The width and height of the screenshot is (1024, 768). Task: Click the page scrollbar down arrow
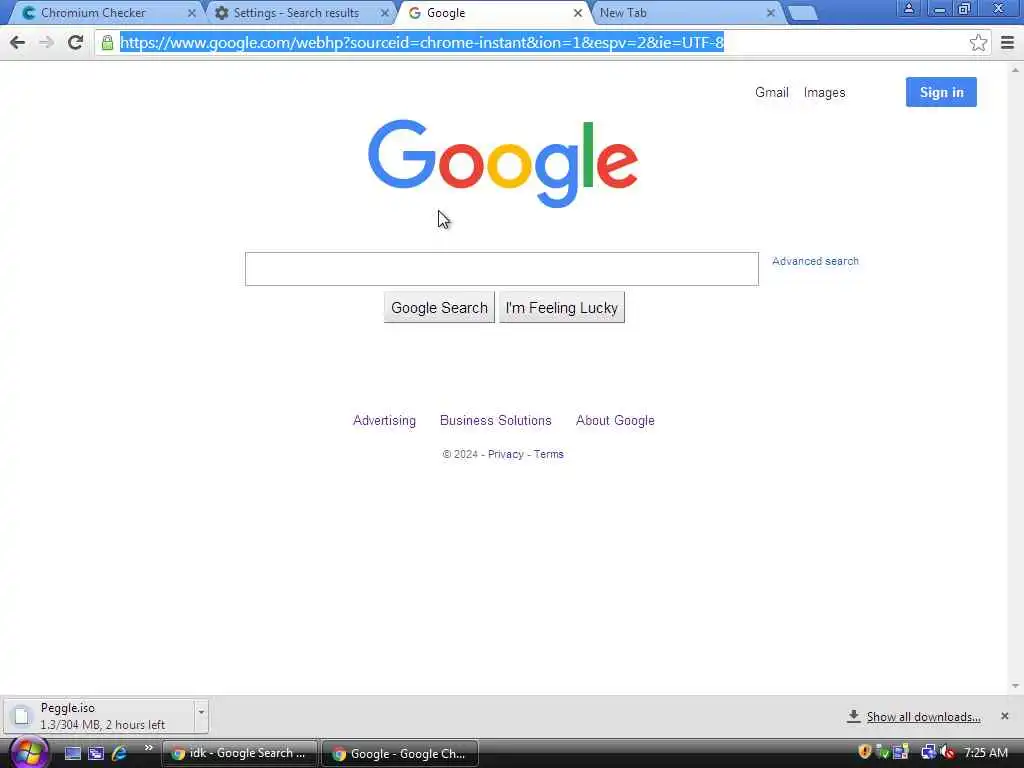point(1015,686)
